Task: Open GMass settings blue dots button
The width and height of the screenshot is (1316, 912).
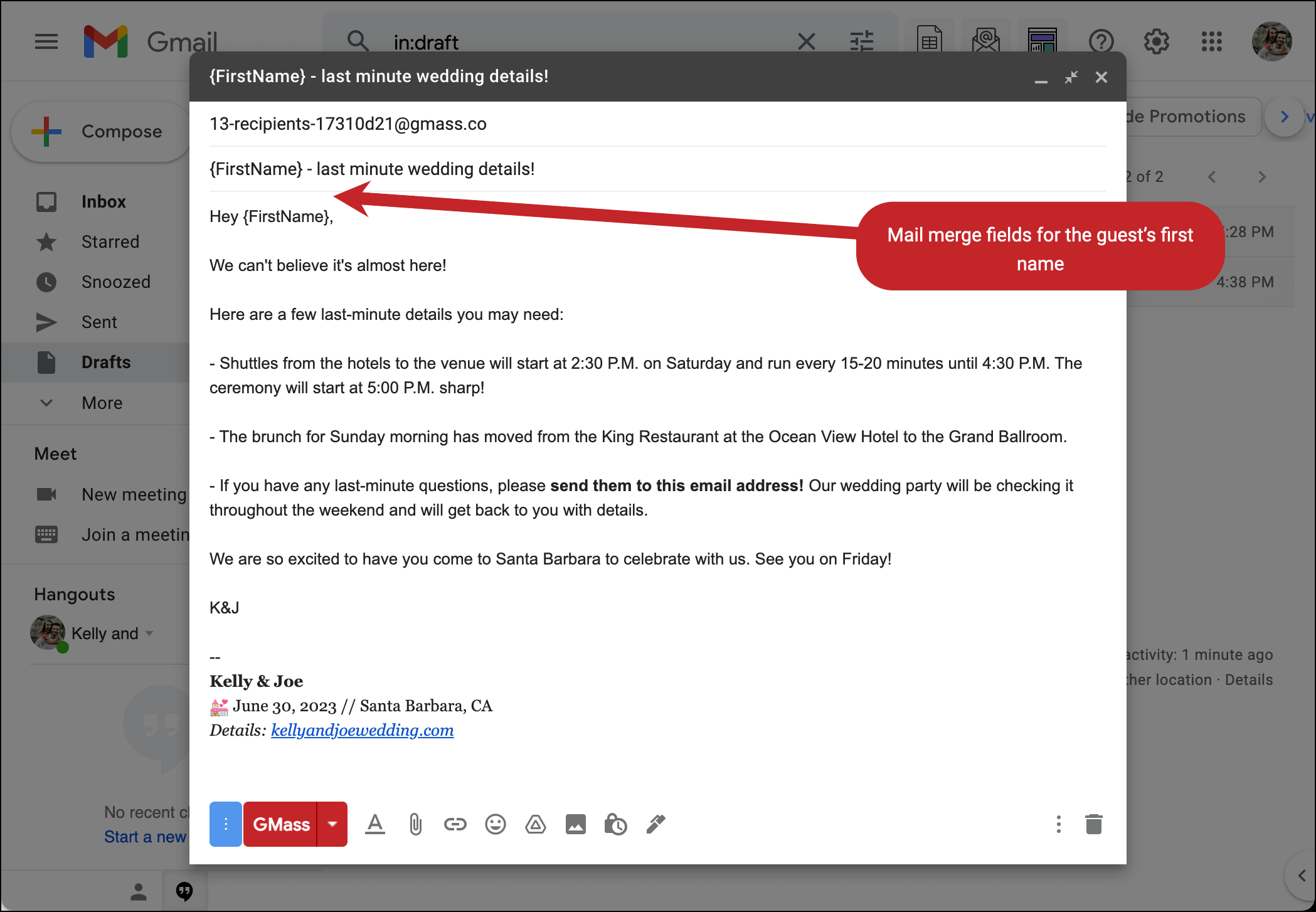Action: click(226, 824)
